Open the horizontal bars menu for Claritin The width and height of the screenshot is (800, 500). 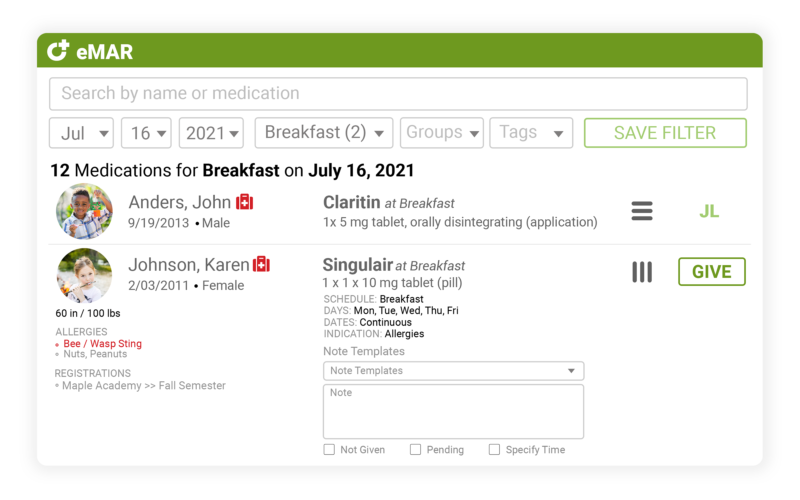click(642, 211)
